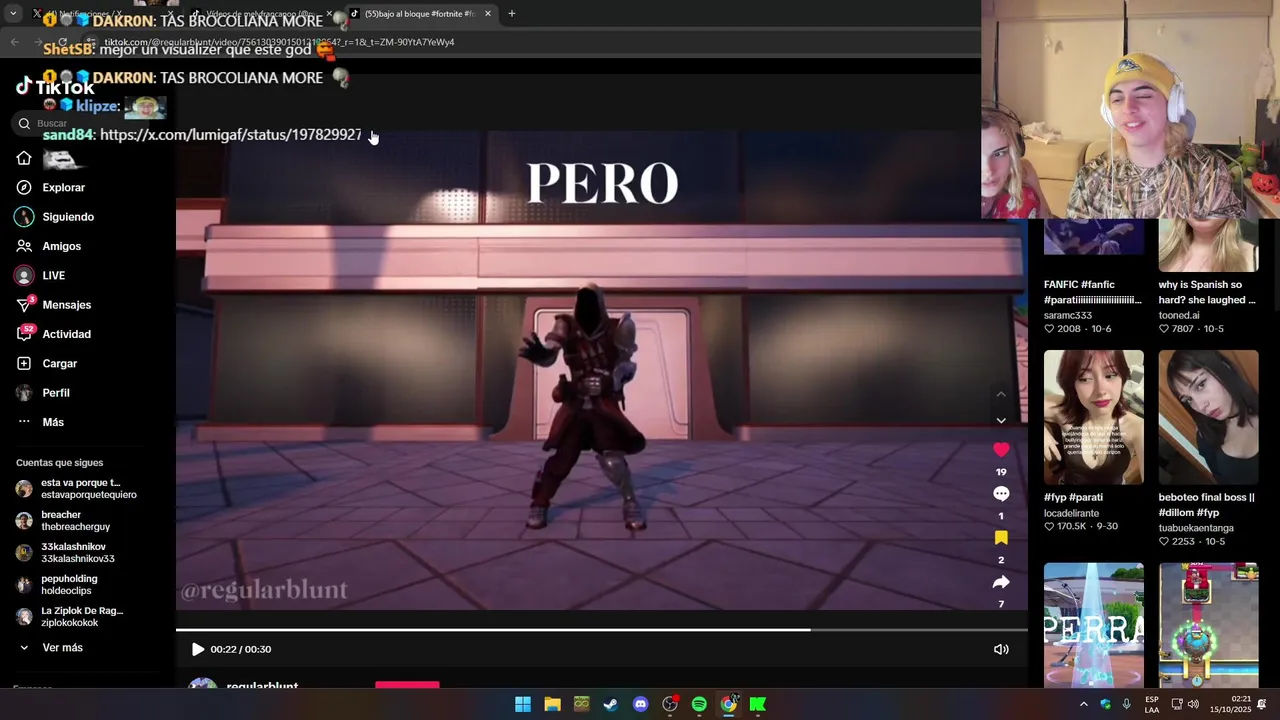Open the tab search dropdown
The image size is (1280, 720).
13,14
